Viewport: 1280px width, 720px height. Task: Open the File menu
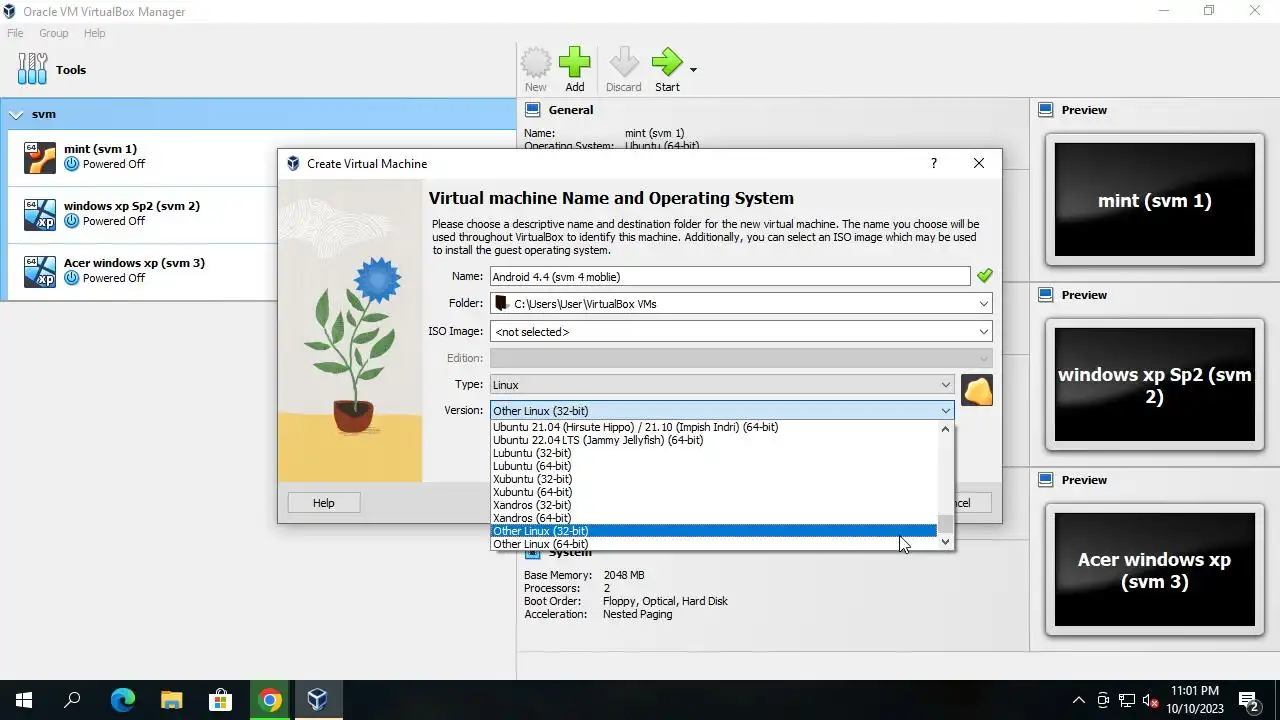(15, 33)
